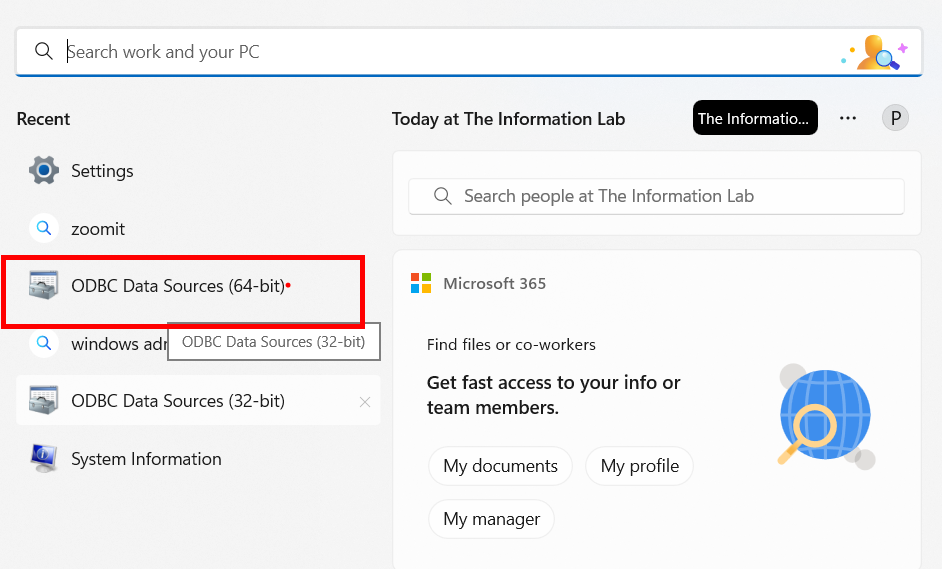
Task: Click the zoomit search magnifier icon
Action: tap(44, 229)
